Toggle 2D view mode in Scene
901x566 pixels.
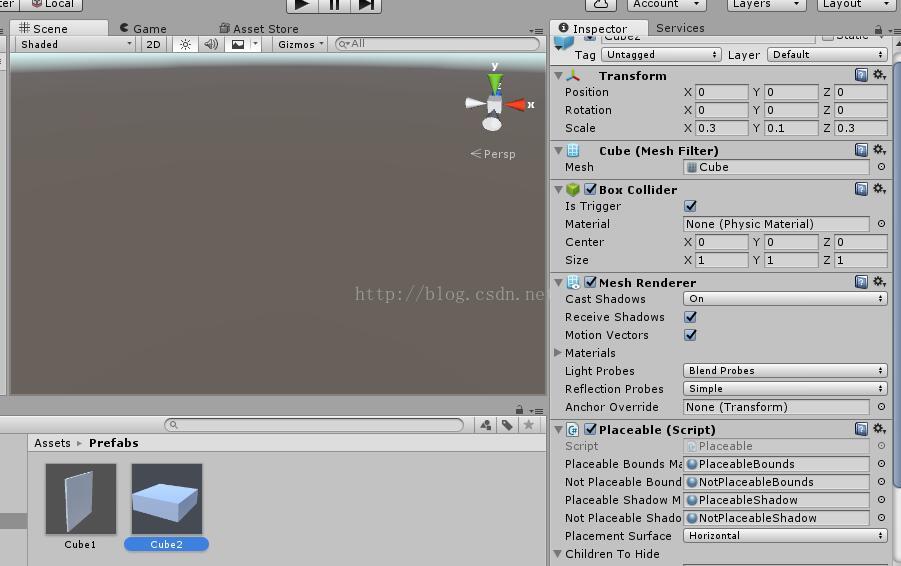coord(153,44)
